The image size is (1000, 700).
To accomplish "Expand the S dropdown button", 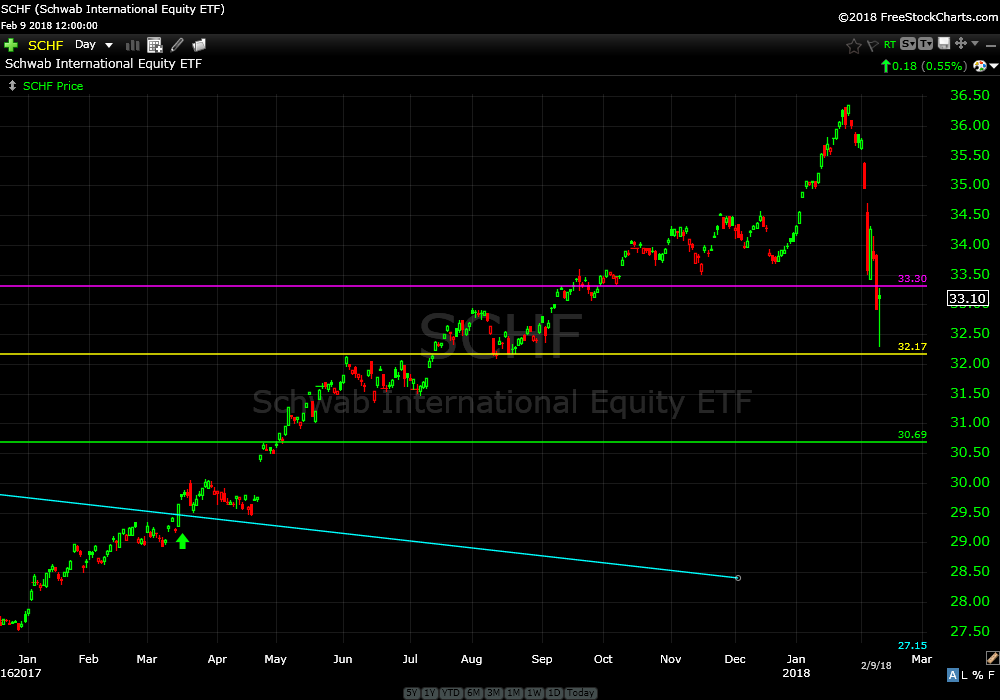I will pyautogui.click(x=907, y=44).
